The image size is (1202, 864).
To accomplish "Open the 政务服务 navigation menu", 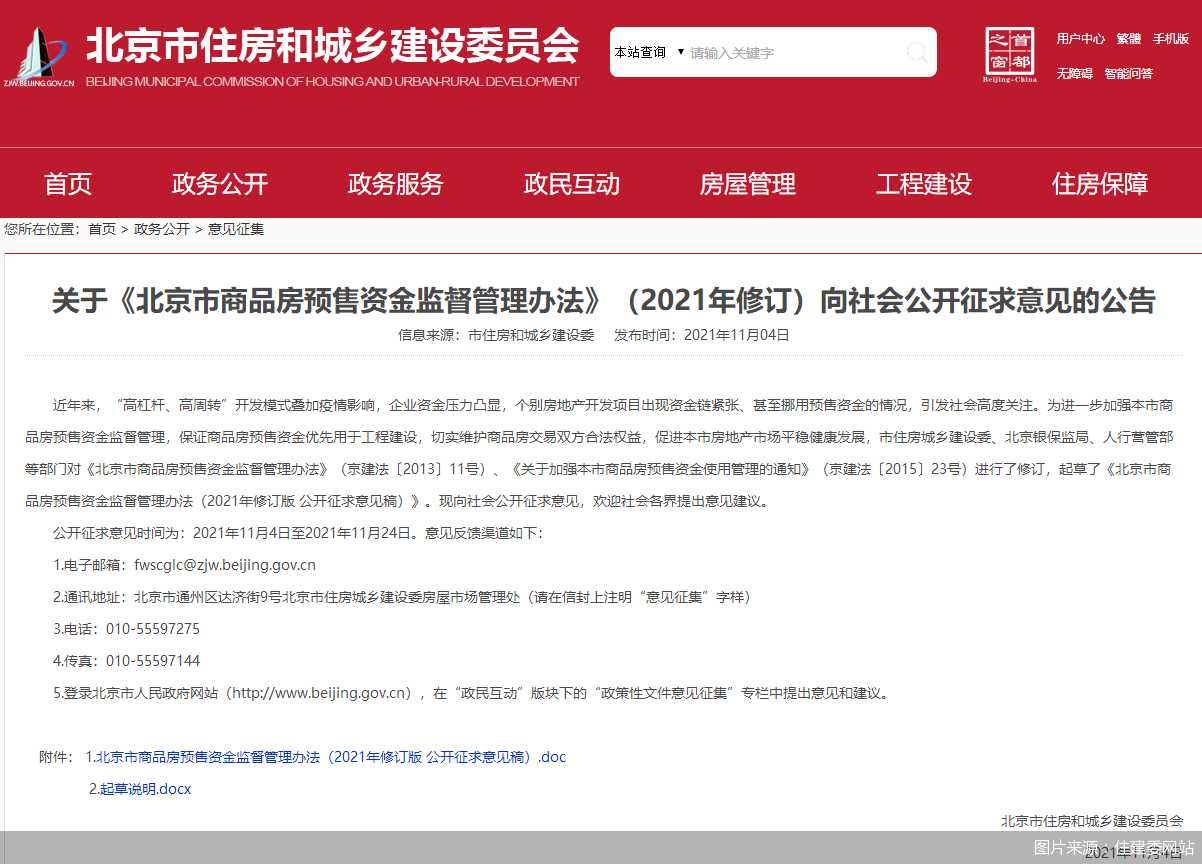I will [396, 184].
